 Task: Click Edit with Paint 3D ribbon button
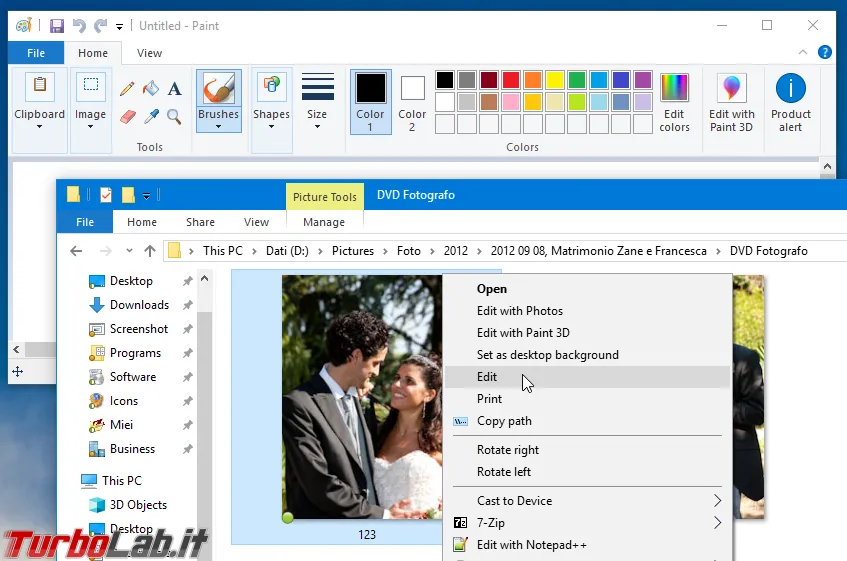point(731,103)
